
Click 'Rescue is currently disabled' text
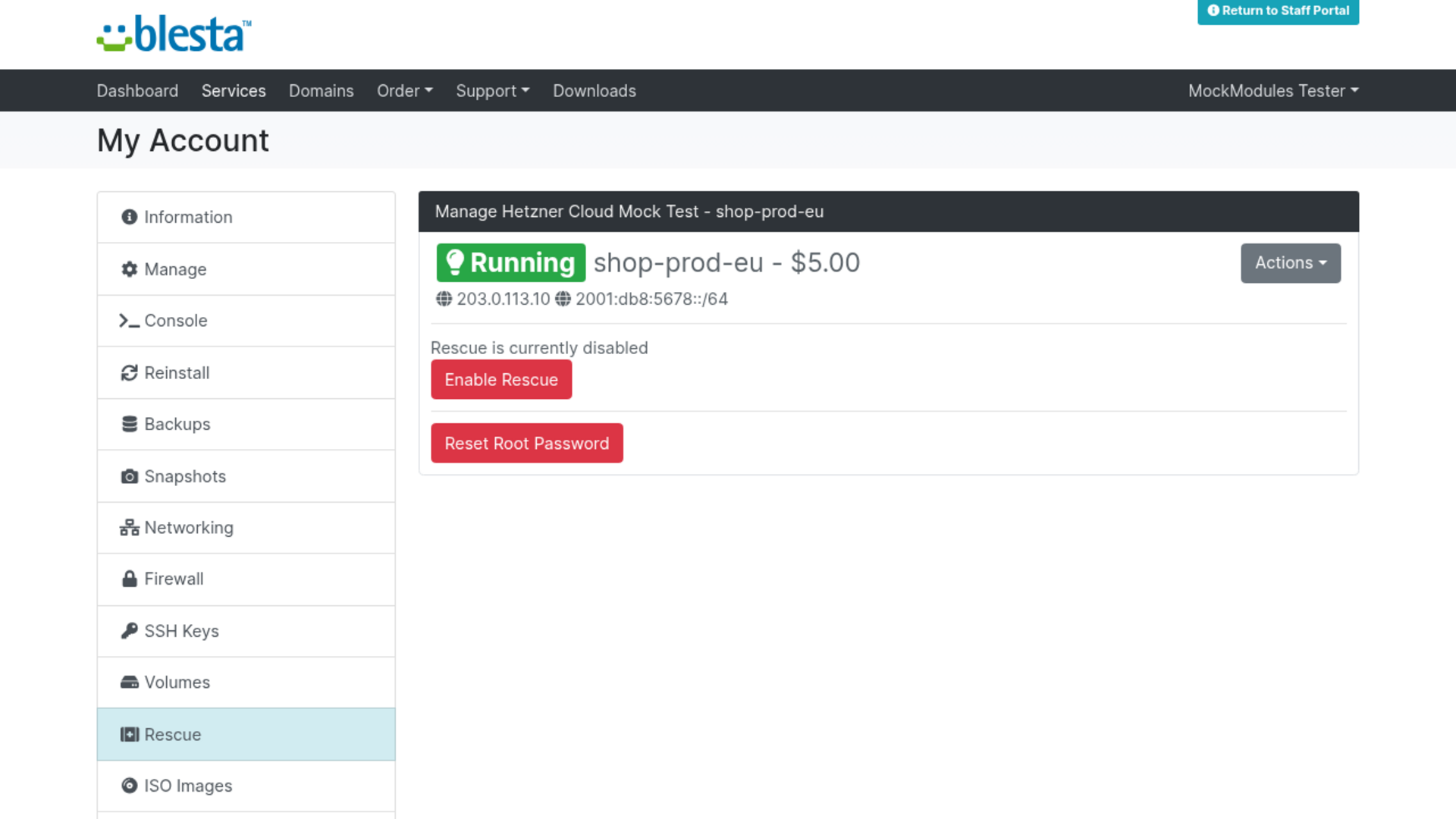539,348
